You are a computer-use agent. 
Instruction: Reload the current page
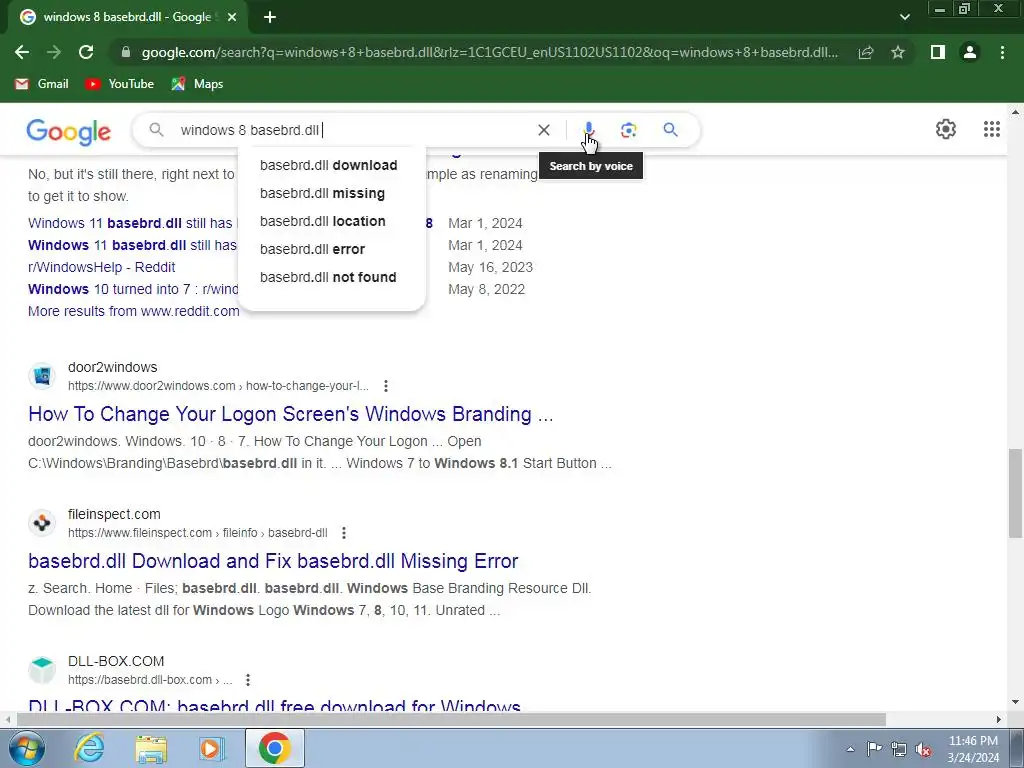[86, 52]
